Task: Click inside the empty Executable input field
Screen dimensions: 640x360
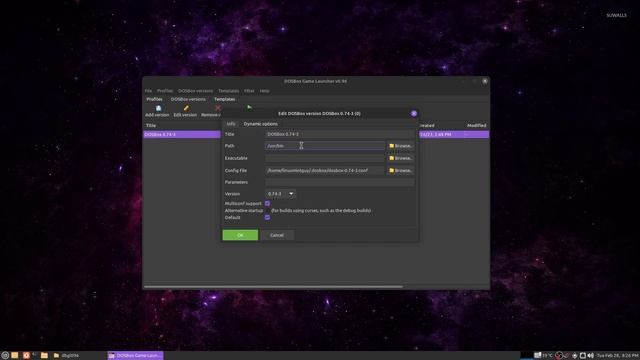Action: (325, 158)
